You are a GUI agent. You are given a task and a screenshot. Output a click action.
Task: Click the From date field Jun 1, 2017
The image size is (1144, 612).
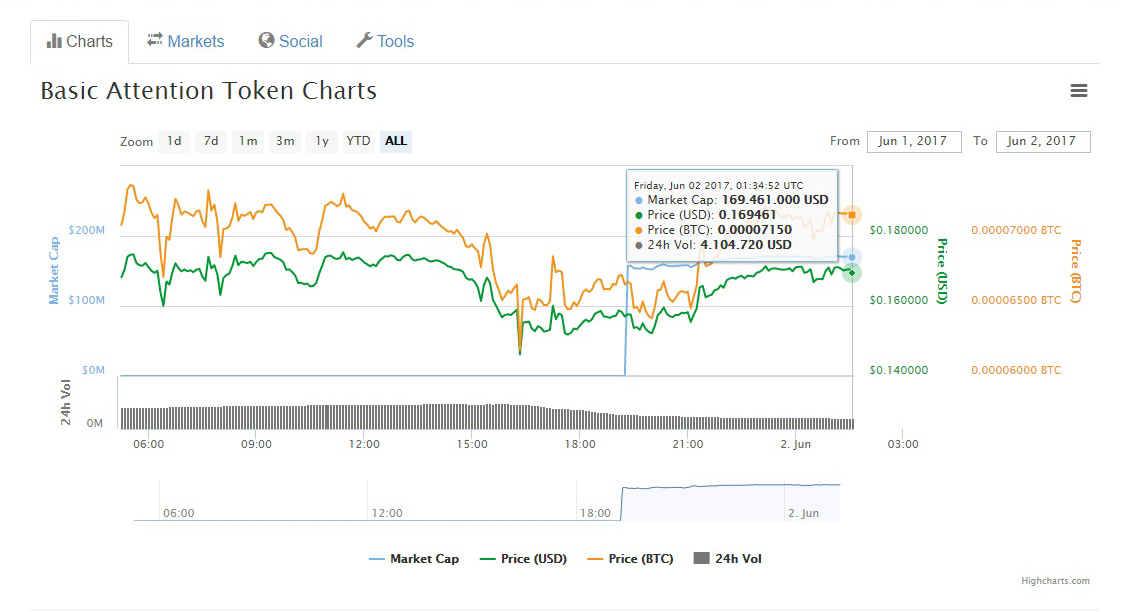click(x=913, y=142)
